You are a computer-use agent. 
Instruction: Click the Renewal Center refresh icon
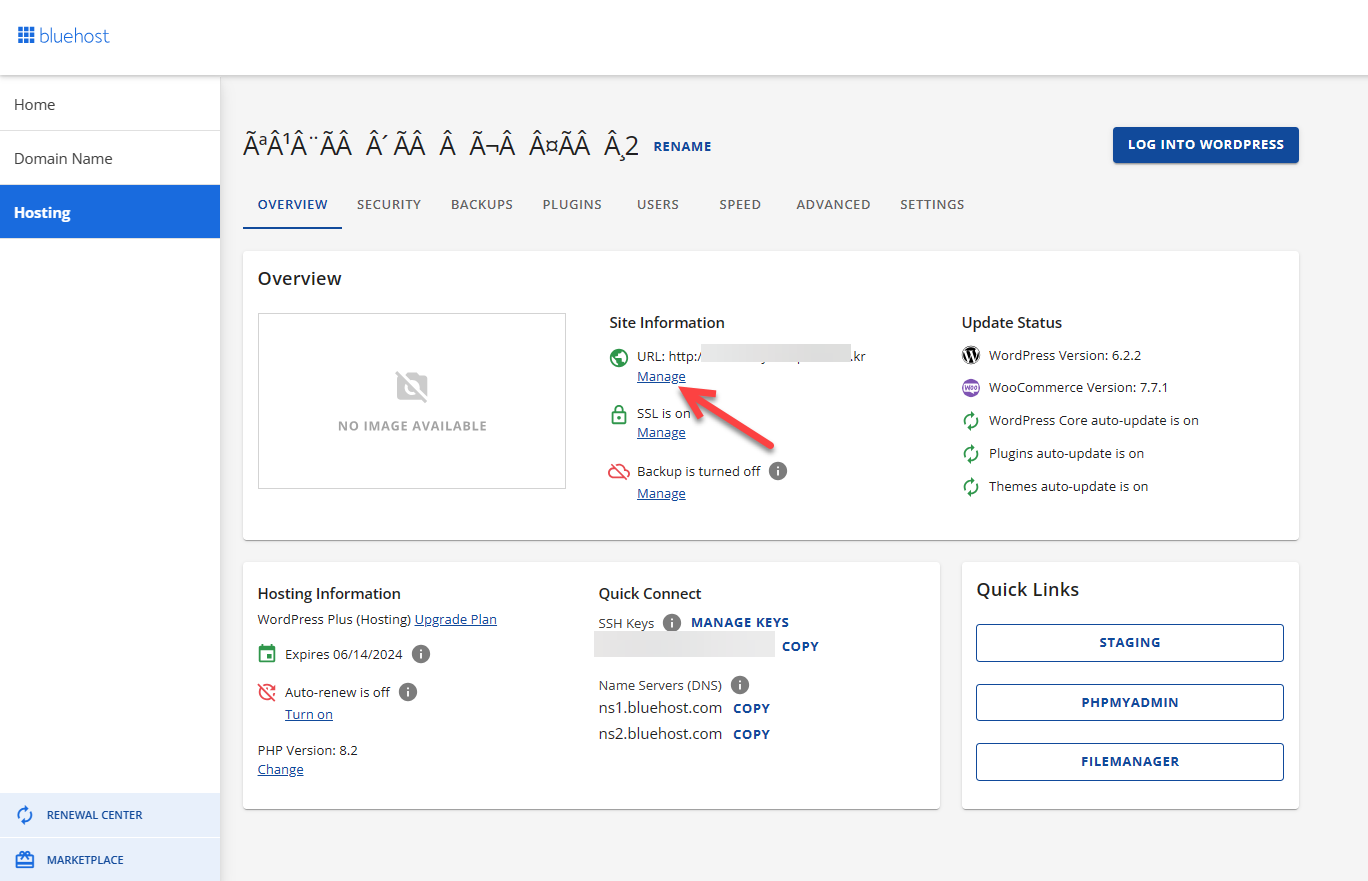25,815
